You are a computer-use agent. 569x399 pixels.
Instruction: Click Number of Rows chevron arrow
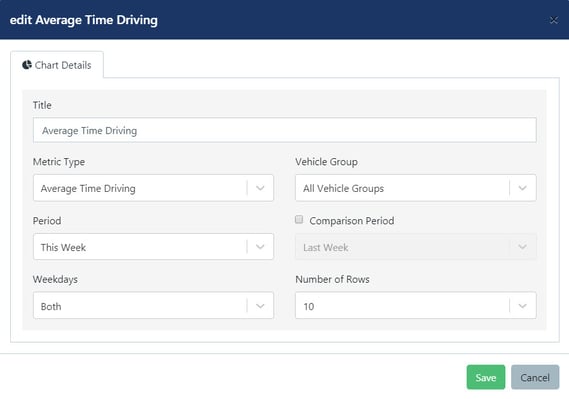(x=523, y=306)
